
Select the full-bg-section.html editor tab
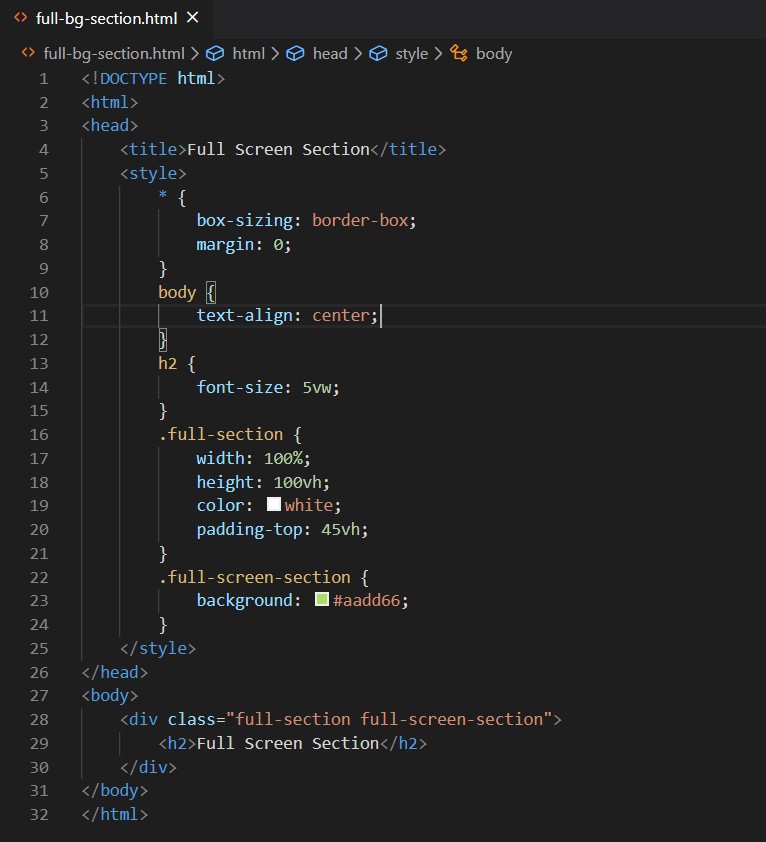click(x=106, y=19)
